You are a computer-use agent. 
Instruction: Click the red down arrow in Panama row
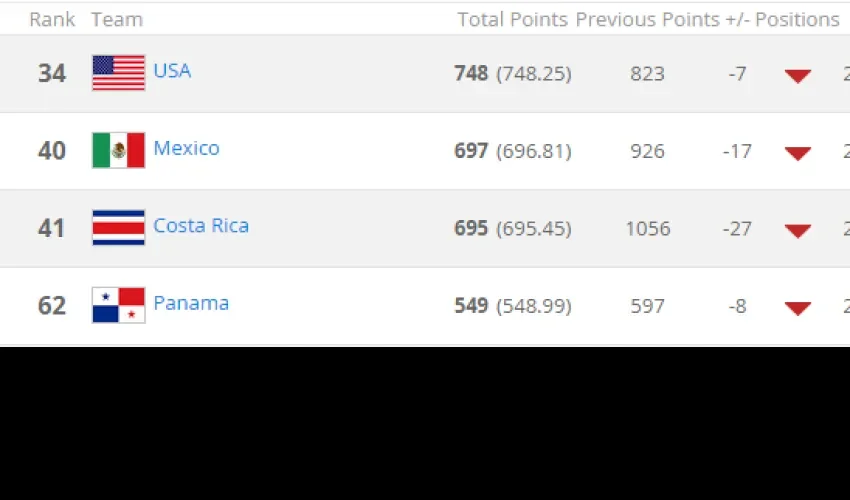(x=798, y=309)
